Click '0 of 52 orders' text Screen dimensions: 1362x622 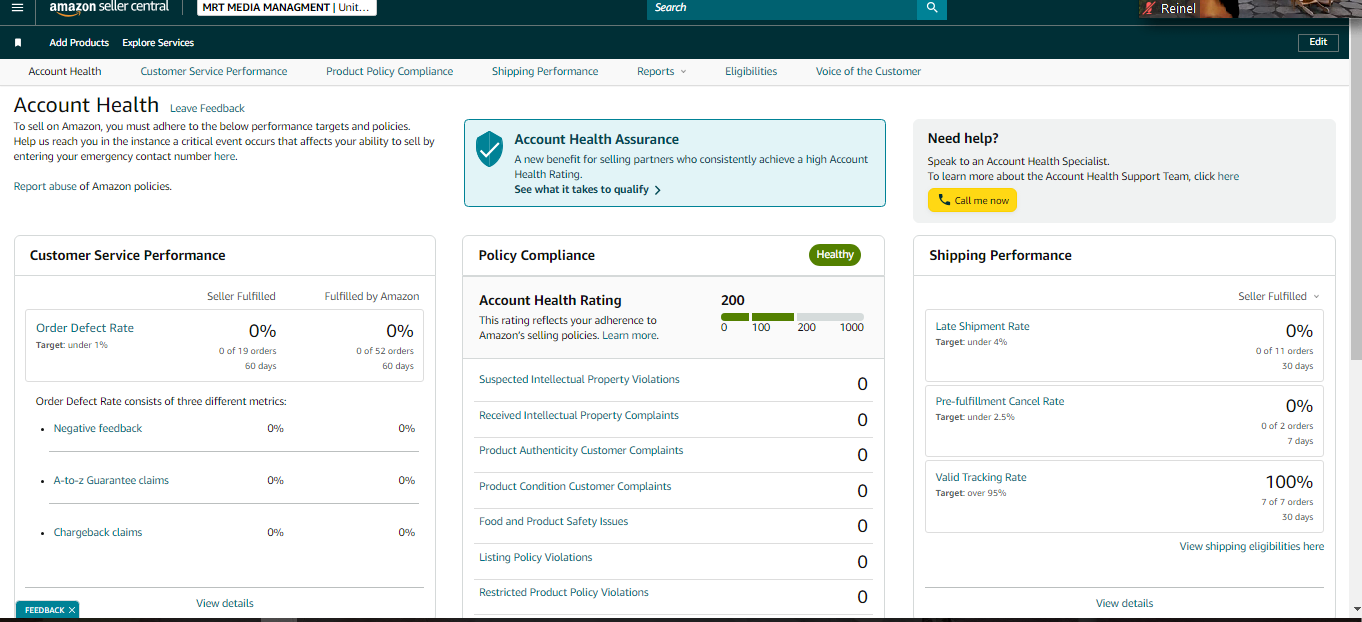(x=385, y=351)
